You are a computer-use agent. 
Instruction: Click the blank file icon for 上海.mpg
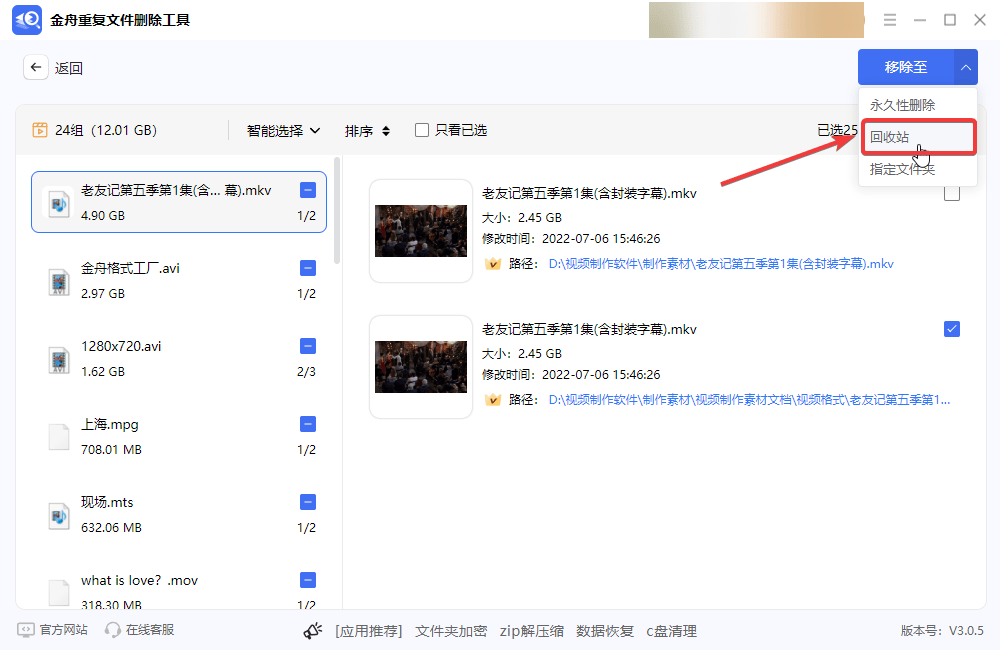pos(59,438)
